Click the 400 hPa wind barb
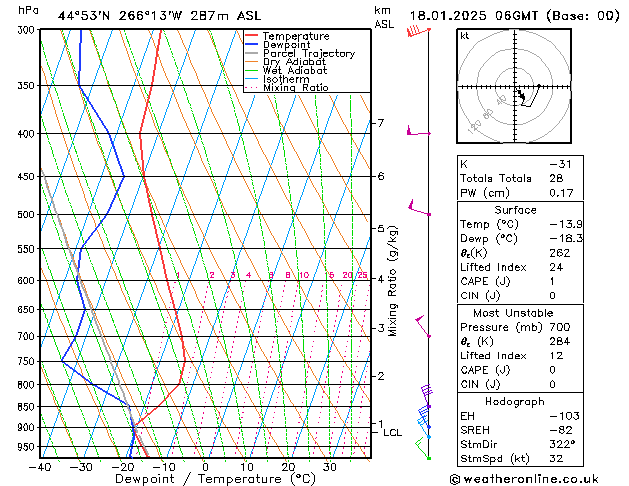 [x=418, y=131]
